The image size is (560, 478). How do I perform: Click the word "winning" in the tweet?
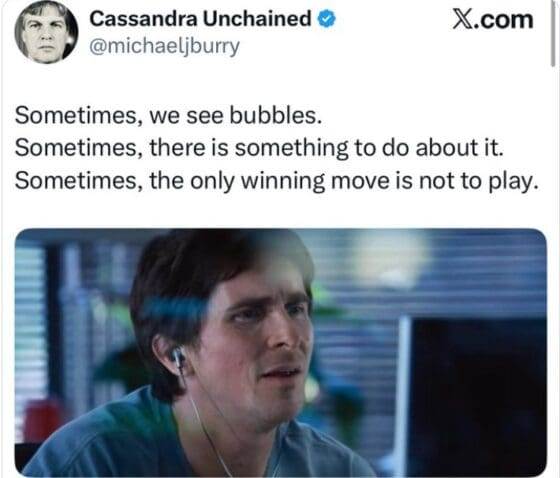coord(283,181)
